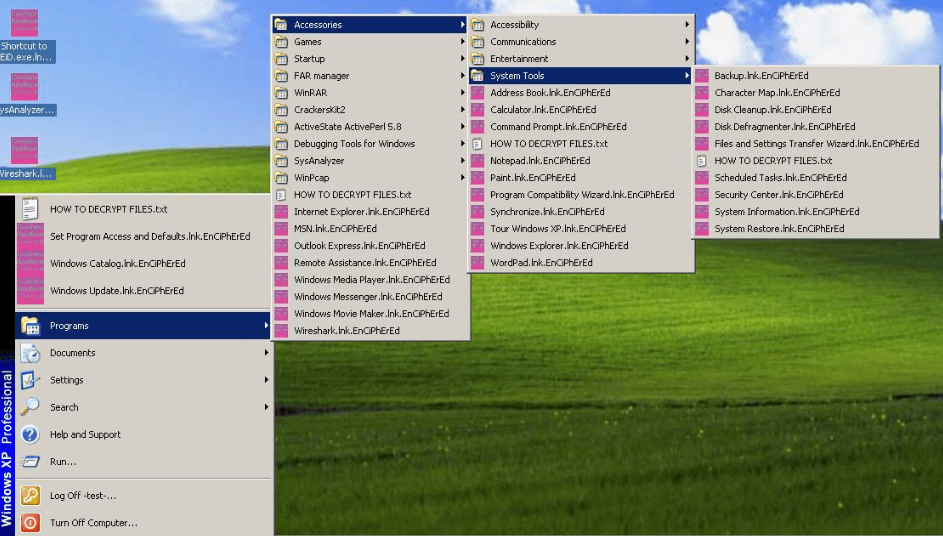943x536 pixels.
Task: Expand the Documents submenu arrow
Action: tap(266, 353)
